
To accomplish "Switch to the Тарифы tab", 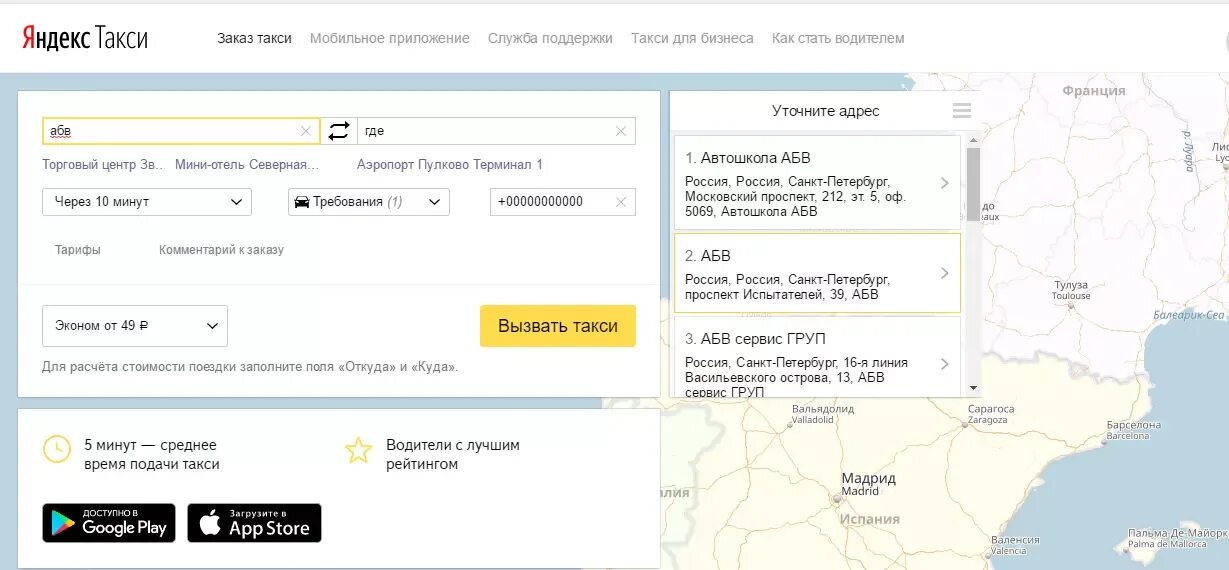I will click(78, 250).
